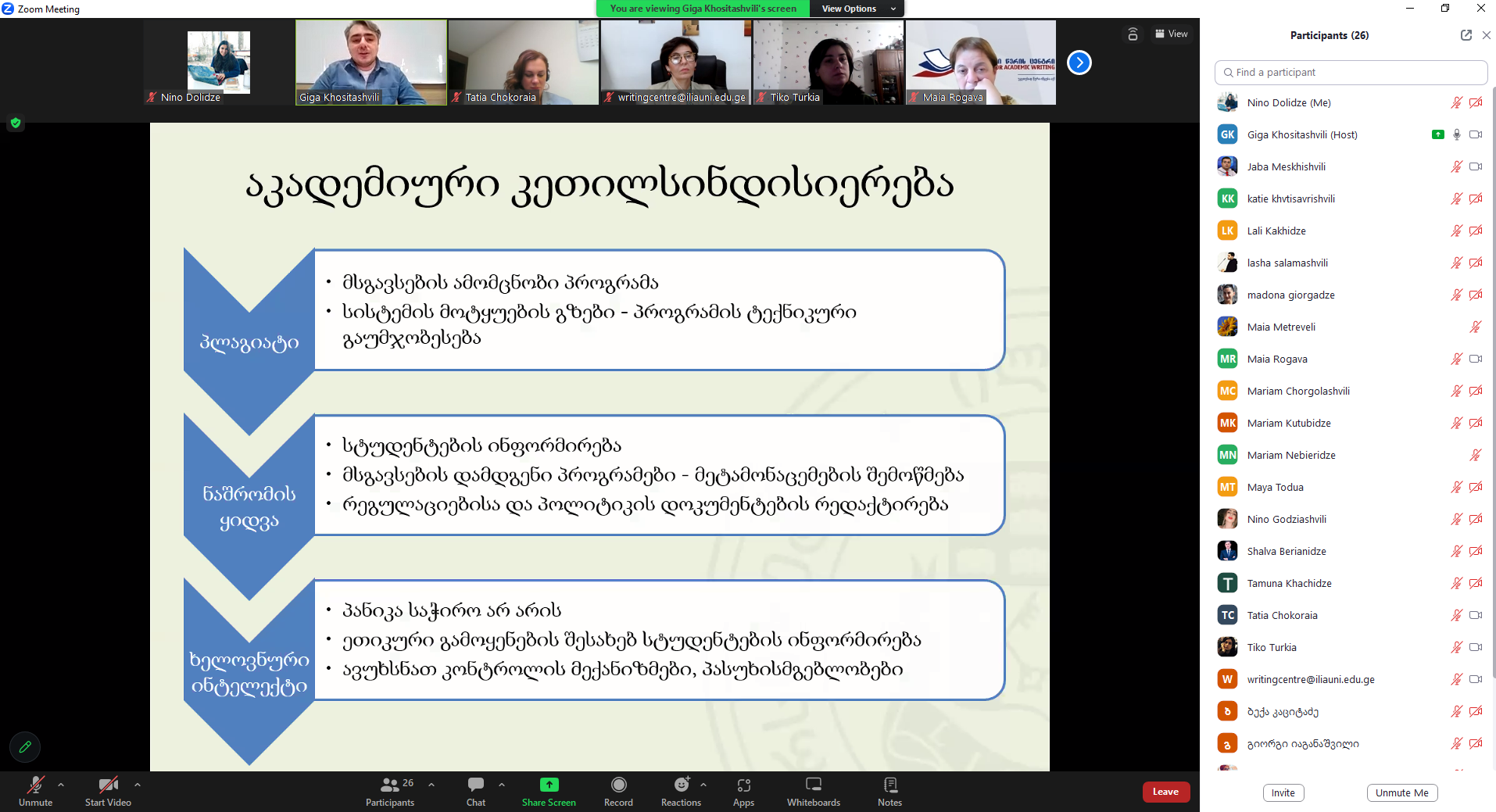
Task: Open the View layout menu
Action: (1172, 34)
